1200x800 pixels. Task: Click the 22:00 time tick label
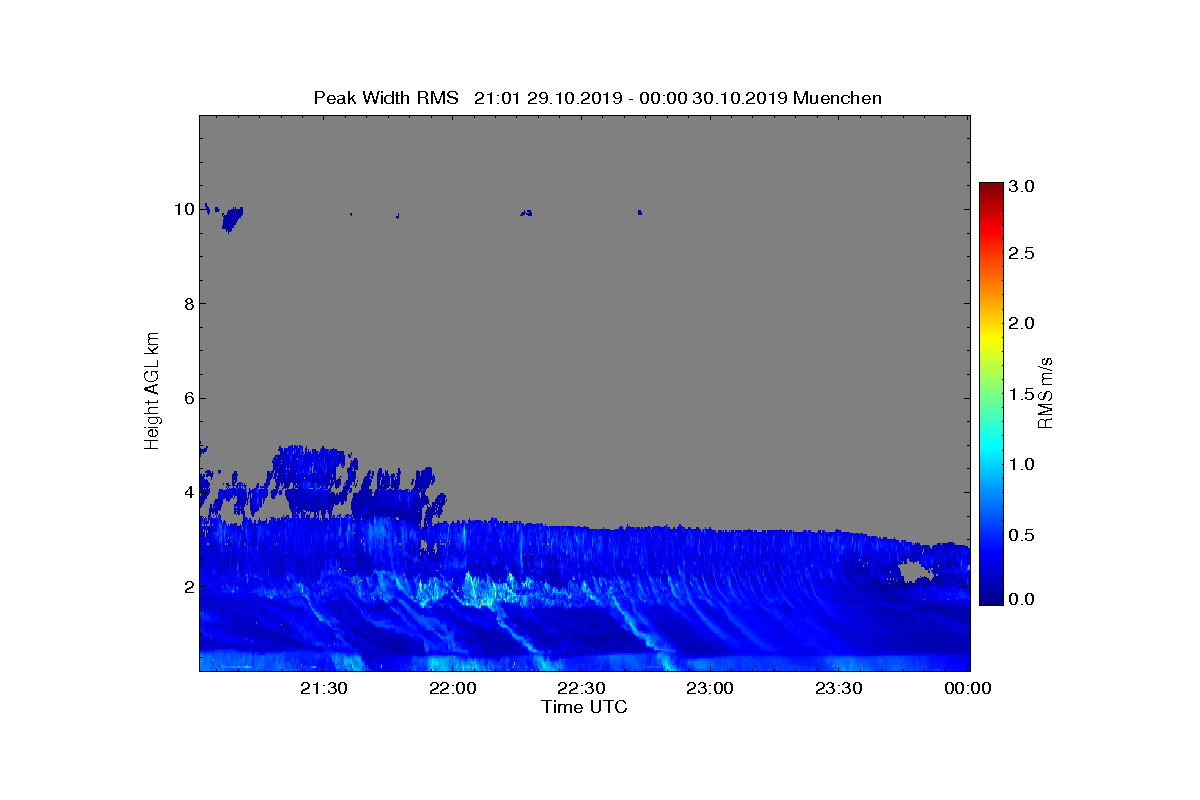click(x=453, y=688)
